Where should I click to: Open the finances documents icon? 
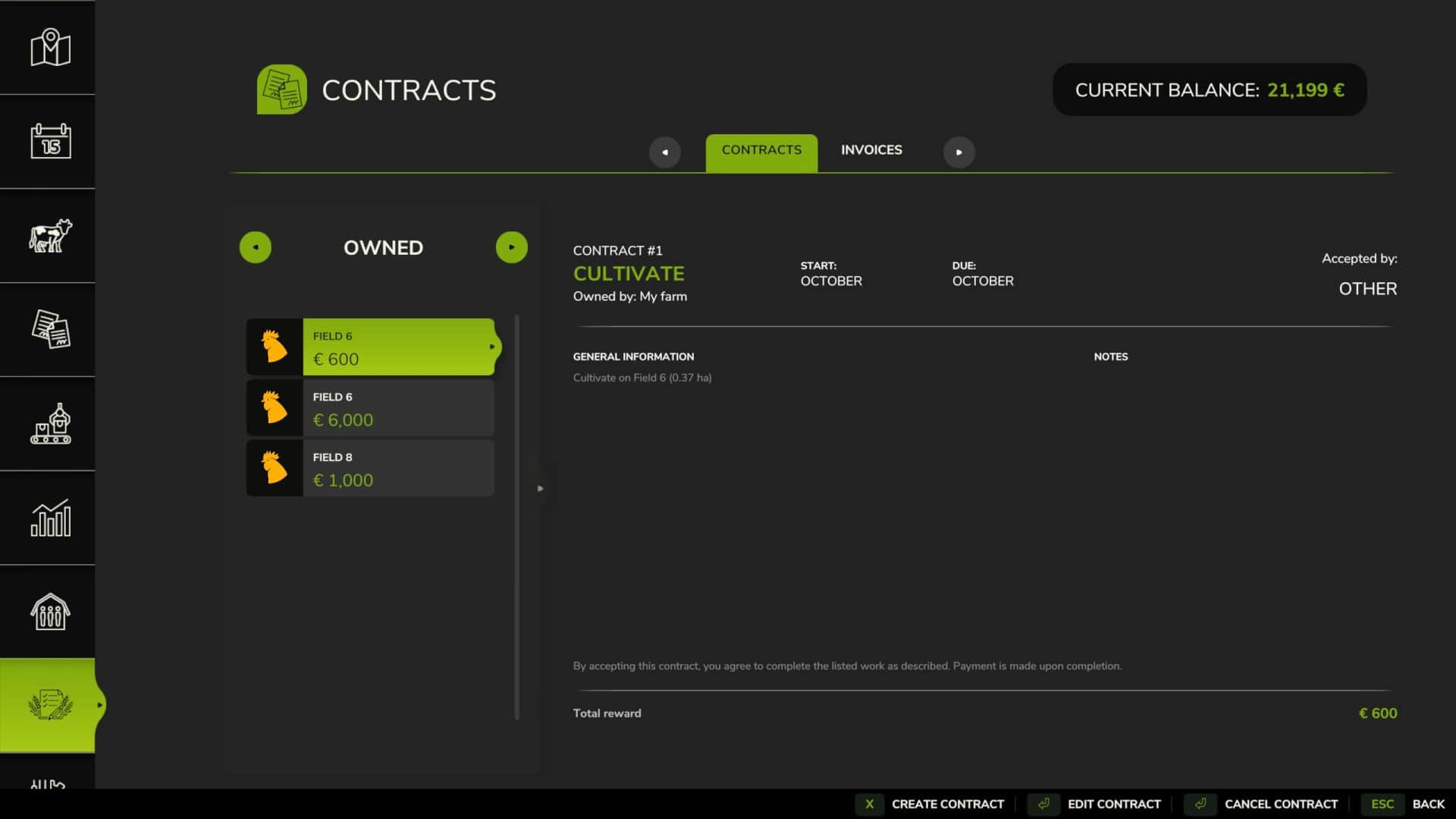[48, 330]
